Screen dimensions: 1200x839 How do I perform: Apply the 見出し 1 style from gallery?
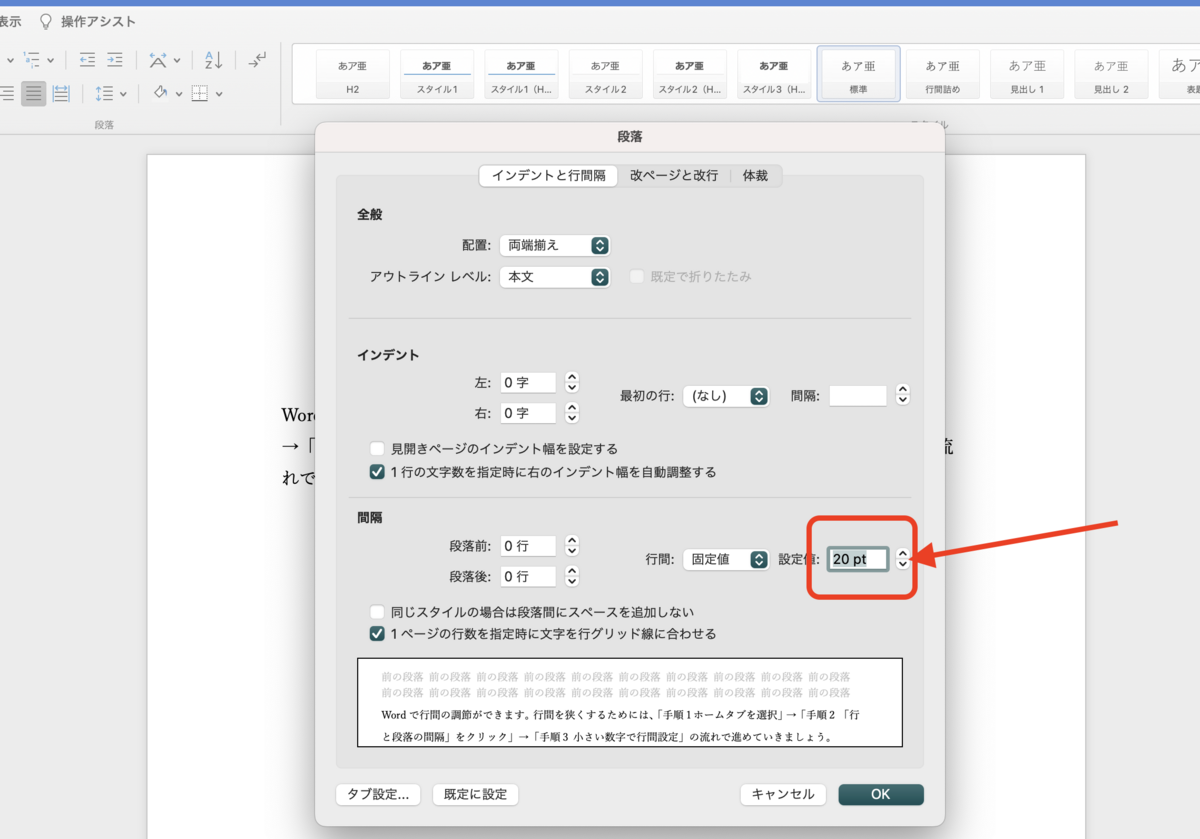tap(1027, 73)
